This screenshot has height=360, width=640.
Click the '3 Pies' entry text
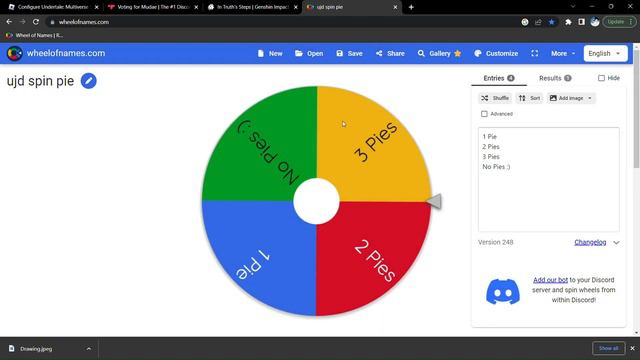click(491, 157)
